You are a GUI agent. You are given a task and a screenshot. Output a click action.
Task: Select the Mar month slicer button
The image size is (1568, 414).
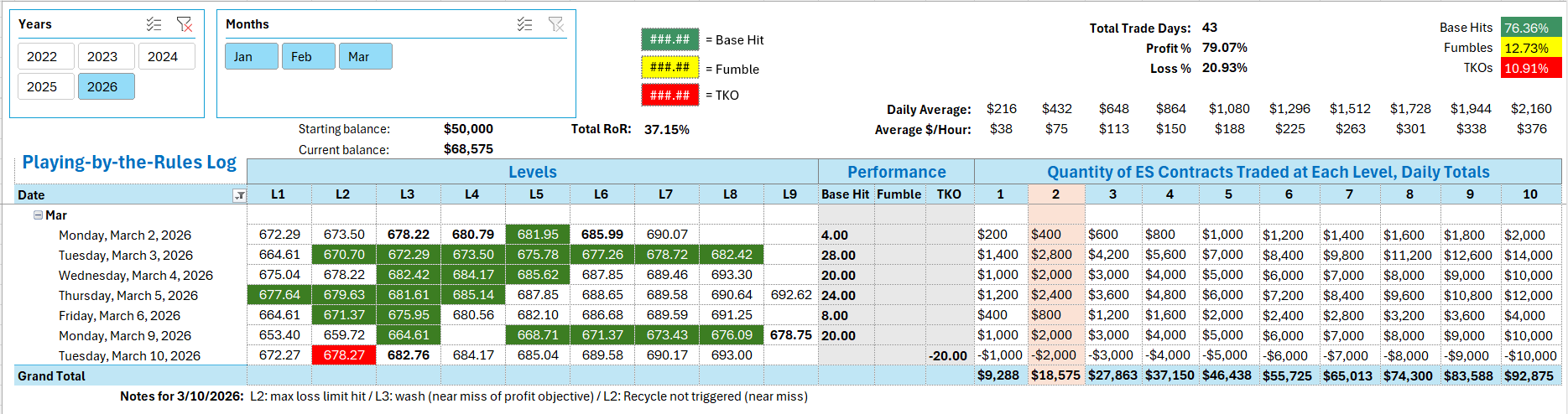365,56
